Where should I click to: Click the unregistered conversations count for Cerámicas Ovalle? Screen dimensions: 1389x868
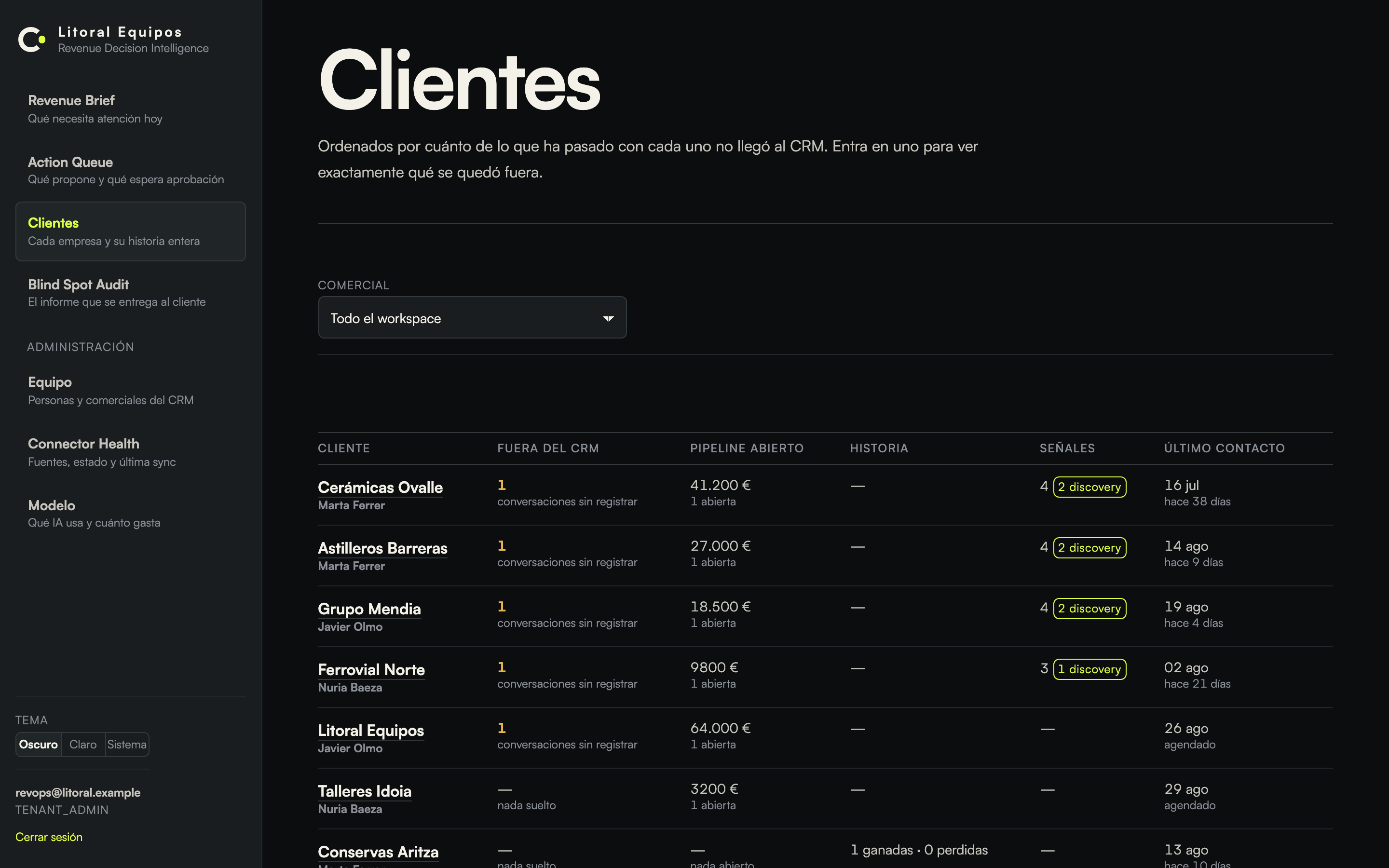click(x=502, y=486)
